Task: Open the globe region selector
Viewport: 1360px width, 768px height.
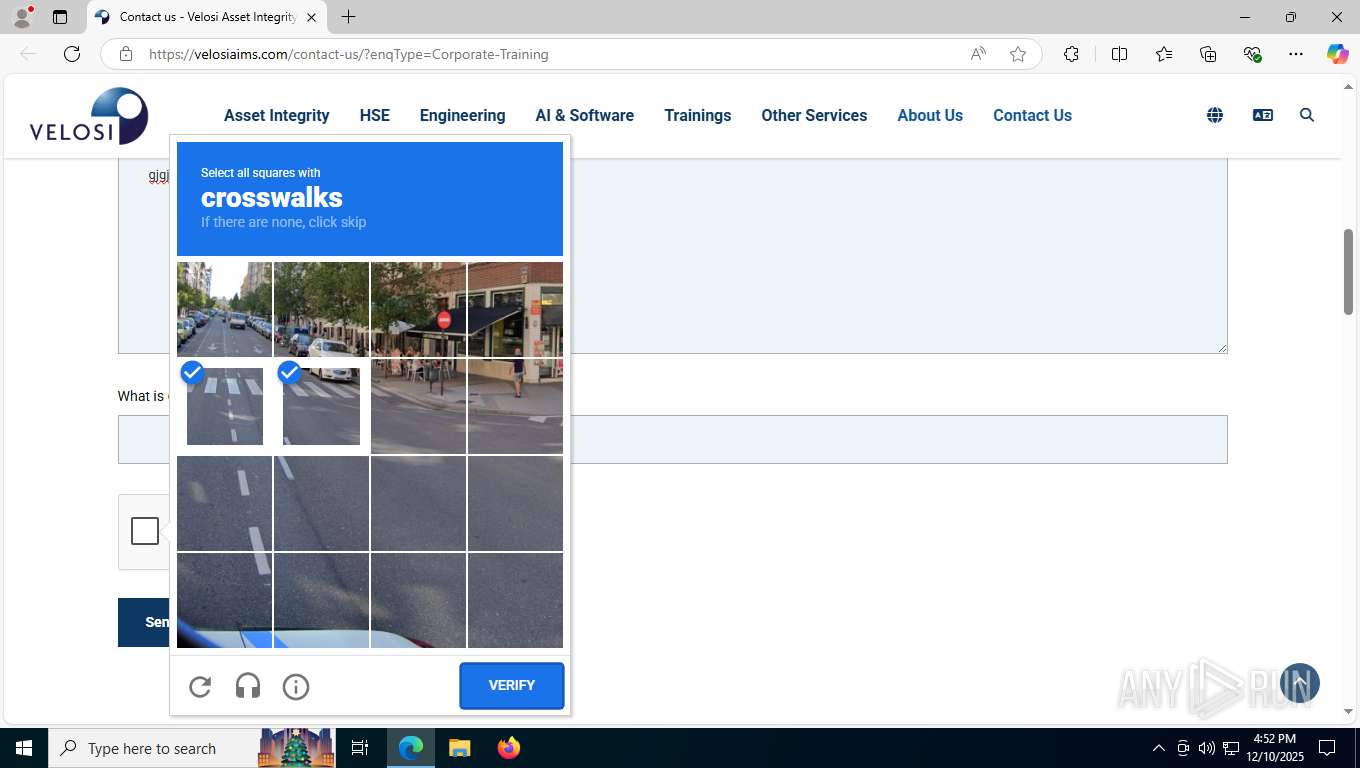Action: (1215, 115)
